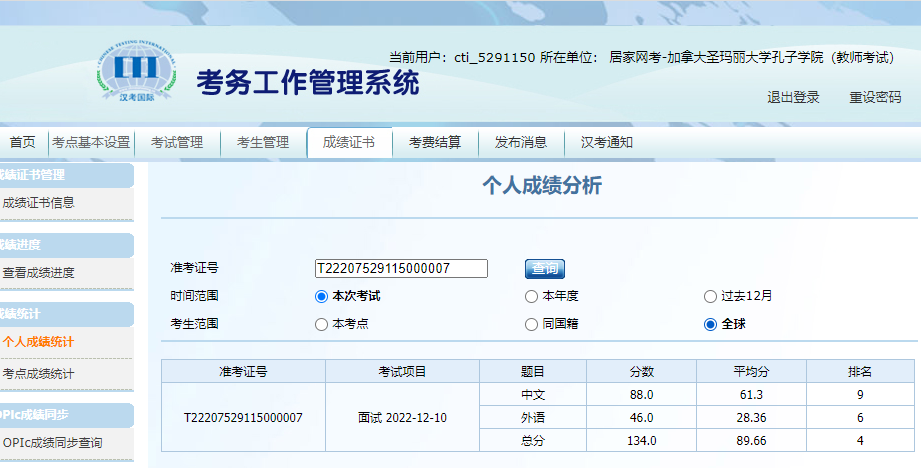The width and height of the screenshot is (922, 468).
Task: Choose the 本年度 time range option
Action: point(531,296)
